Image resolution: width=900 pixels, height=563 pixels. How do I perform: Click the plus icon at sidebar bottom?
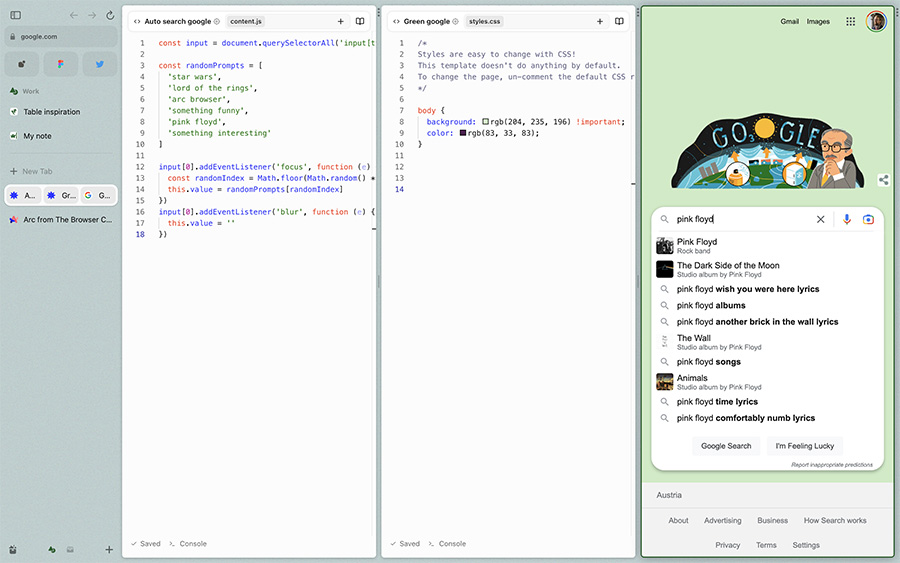[109, 549]
